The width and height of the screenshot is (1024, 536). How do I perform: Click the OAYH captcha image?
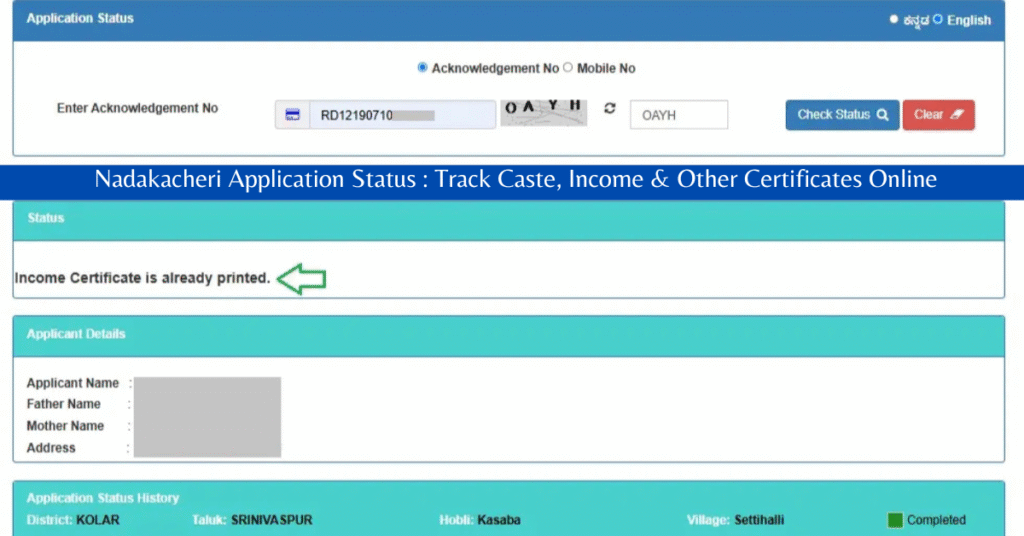tap(543, 112)
